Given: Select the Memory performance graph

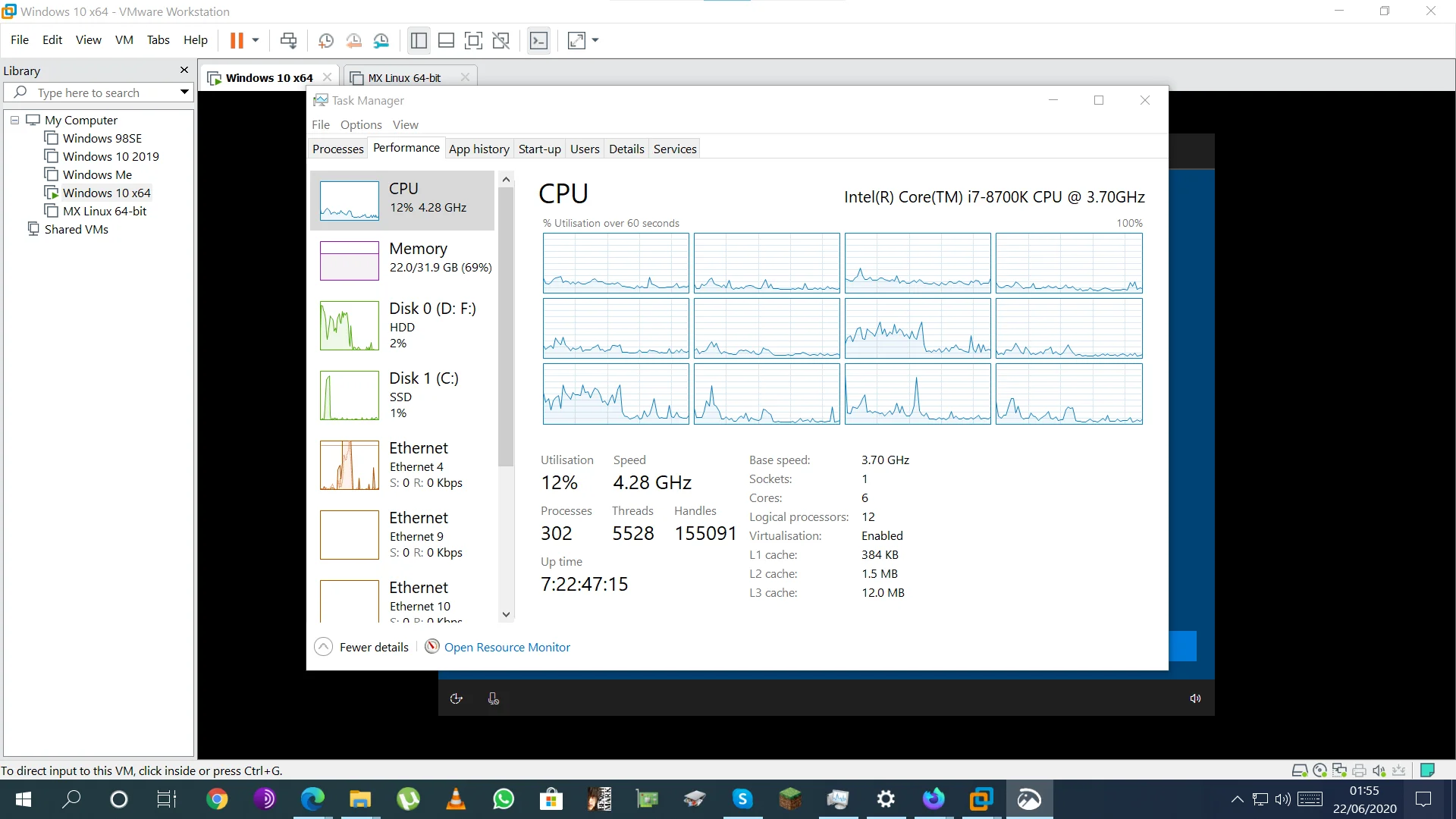Looking at the screenshot, I should [402, 260].
